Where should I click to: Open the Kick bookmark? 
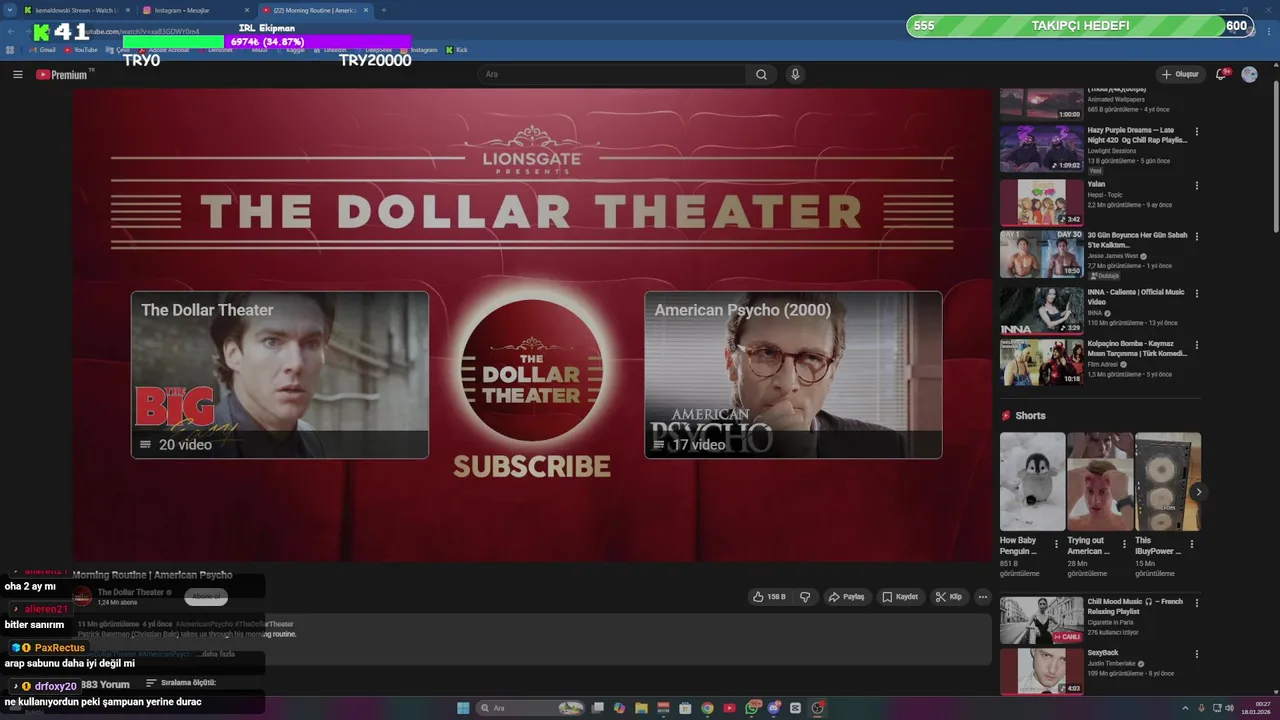[x=457, y=50]
